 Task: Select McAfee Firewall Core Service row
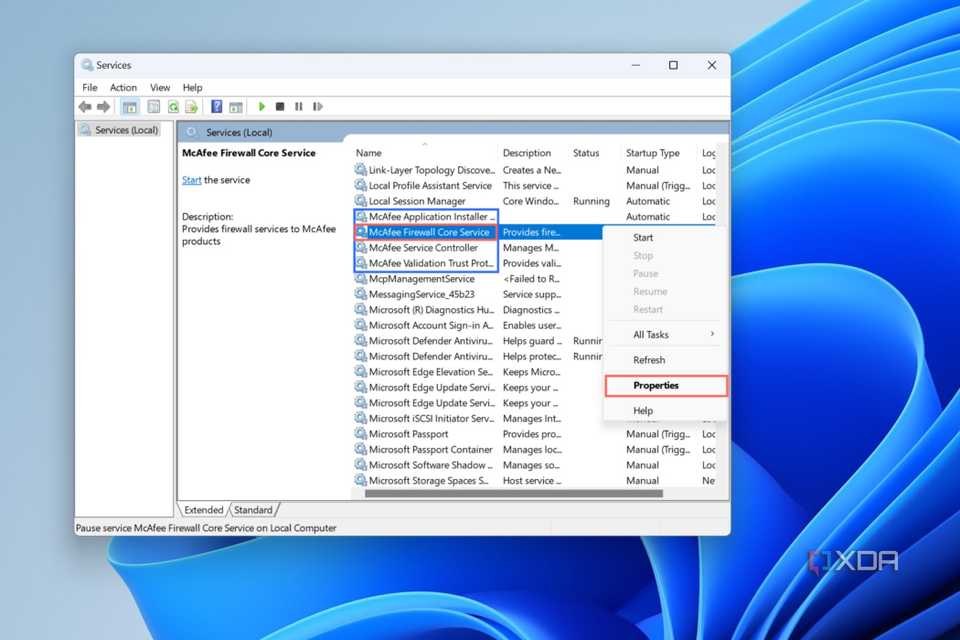[426, 232]
